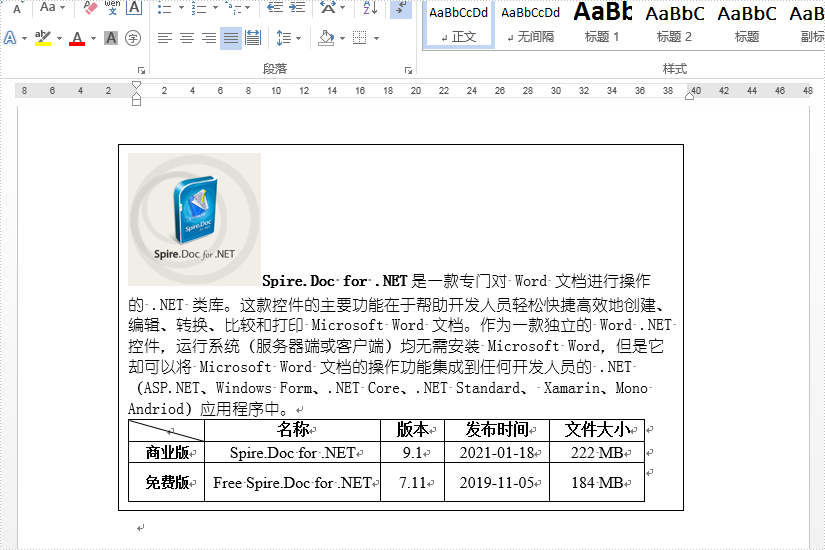The width and height of the screenshot is (825, 550).
Task: Click the Clear Formatting eraser icon
Action: click(x=90, y=7)
